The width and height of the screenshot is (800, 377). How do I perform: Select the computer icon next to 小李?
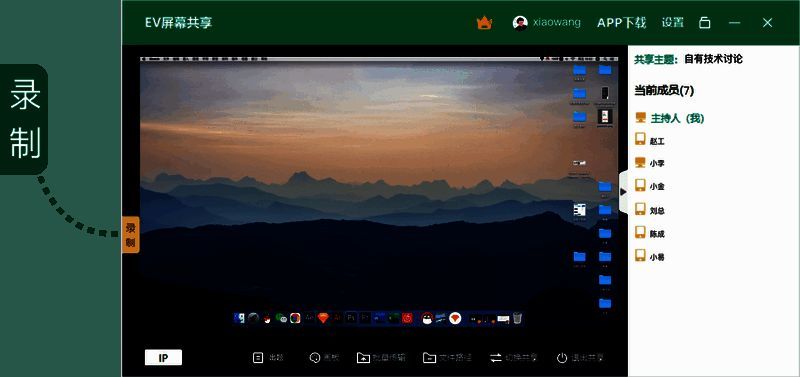click(x=640, y=162)
